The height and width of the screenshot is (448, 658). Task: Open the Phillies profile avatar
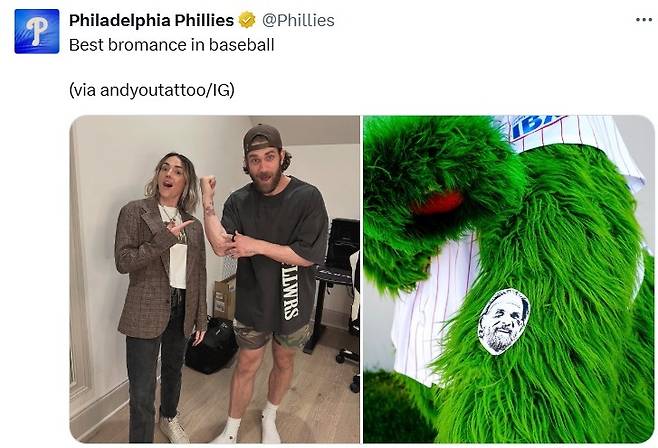(37, 31)
